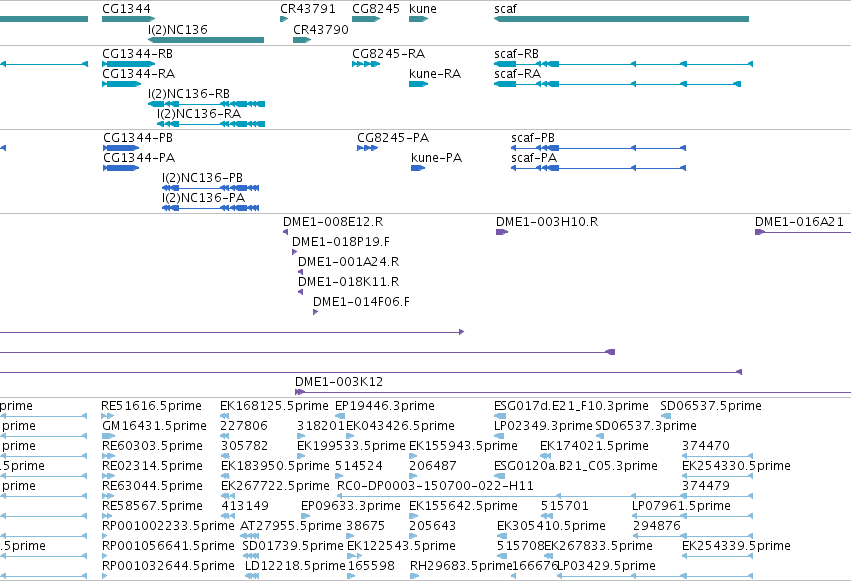Screen dimensions: 851x581
Task: Click the l(2)NC136 gene bar
Action: tap(206, 40)
